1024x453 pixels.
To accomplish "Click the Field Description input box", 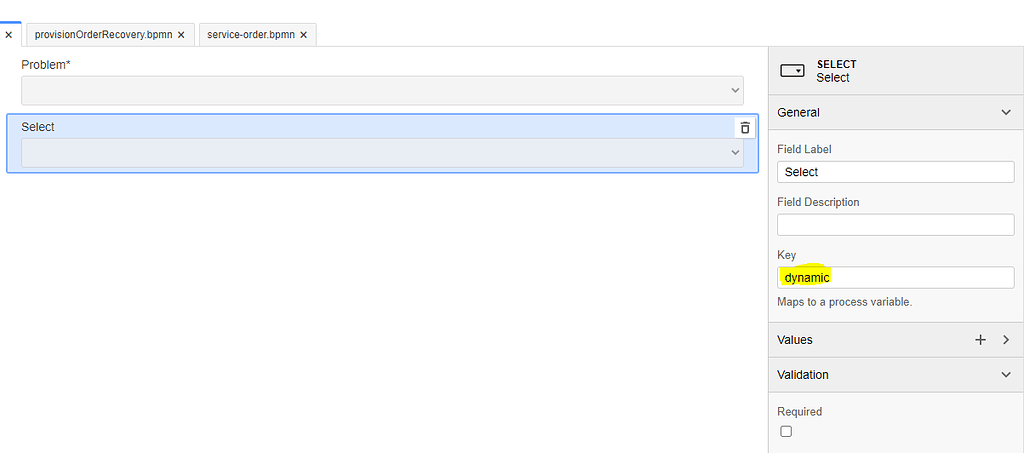I will (895, 225).
